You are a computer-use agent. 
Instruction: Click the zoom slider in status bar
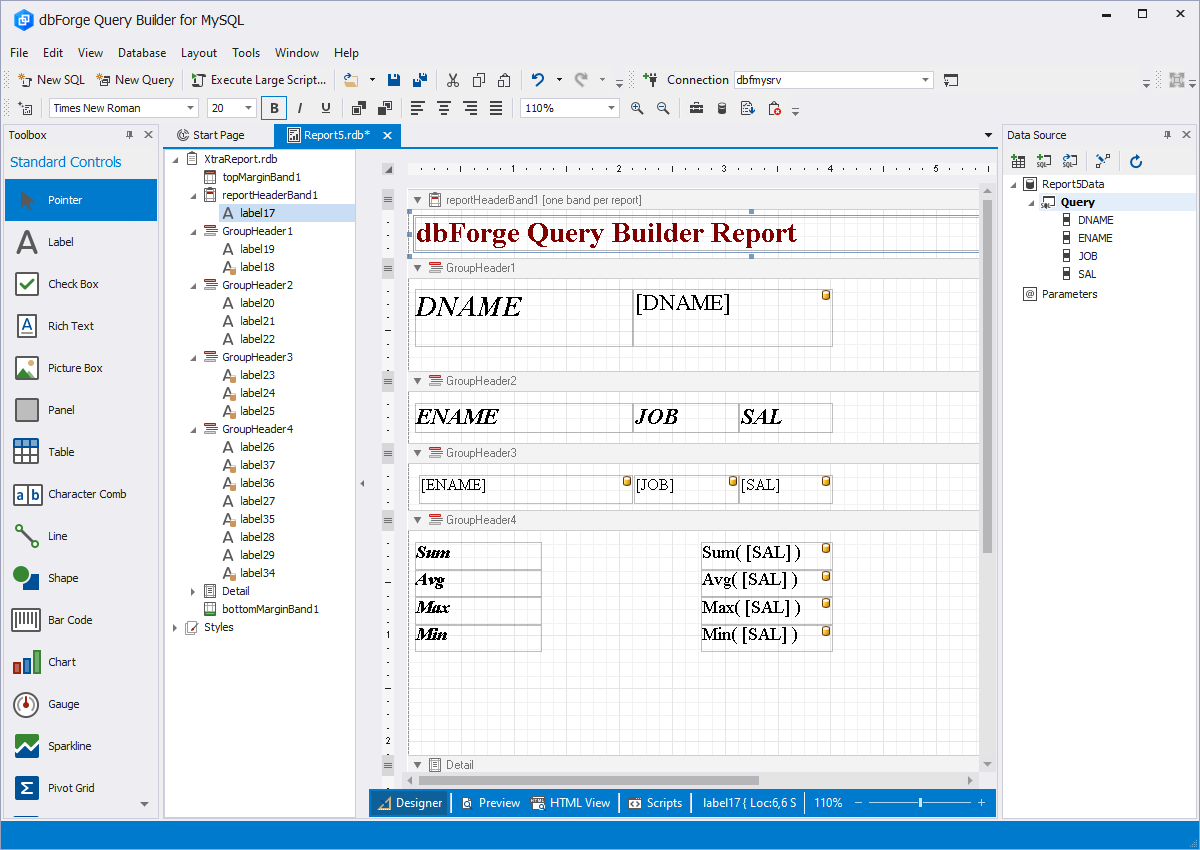920,803
